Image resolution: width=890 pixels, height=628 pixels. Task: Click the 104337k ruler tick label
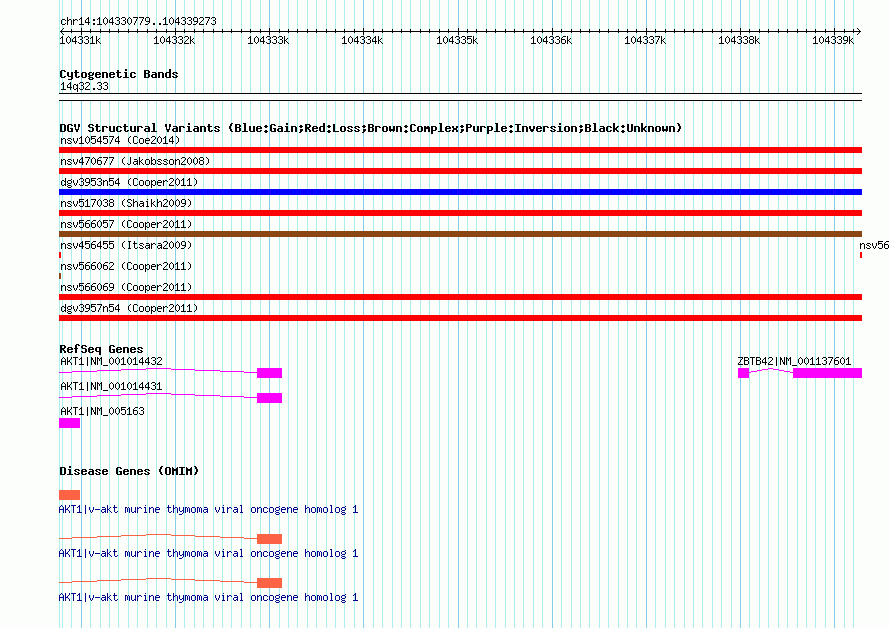pos(645,40)
